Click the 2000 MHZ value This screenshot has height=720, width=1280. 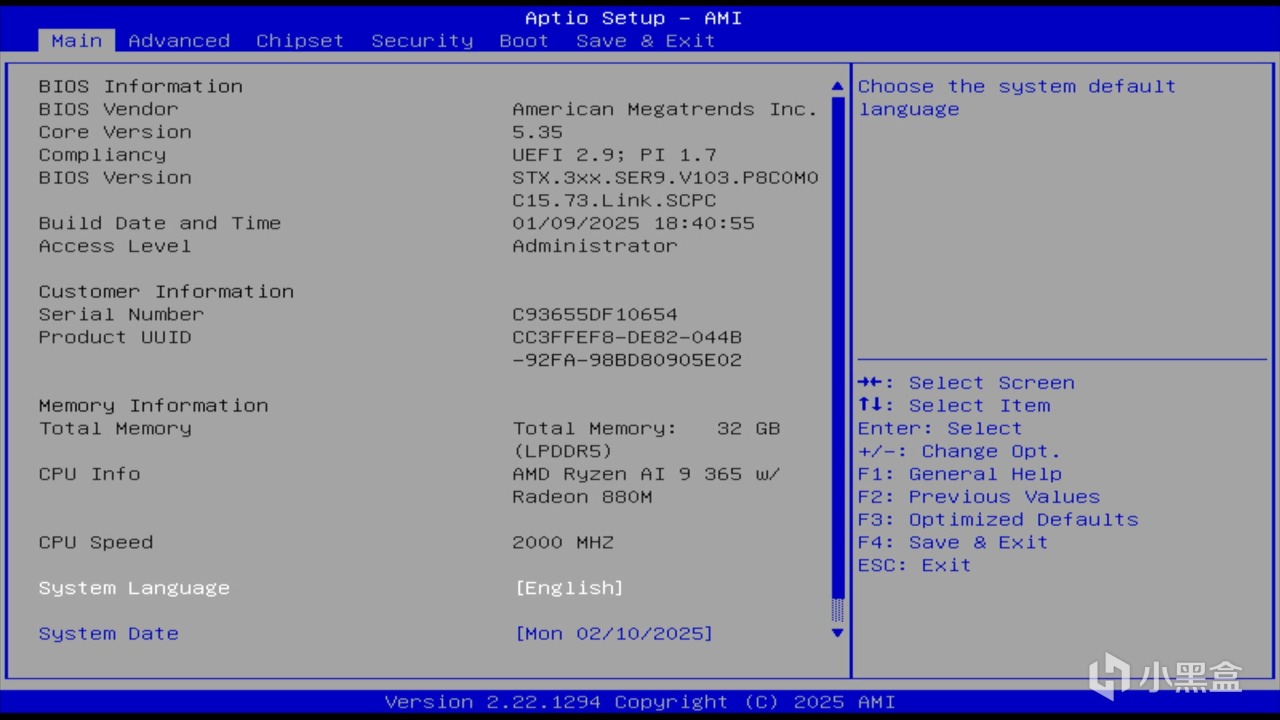[563, 542]
